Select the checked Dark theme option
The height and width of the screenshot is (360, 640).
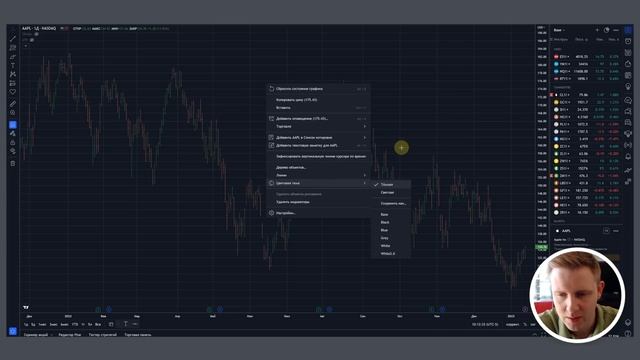coord(391,184)
